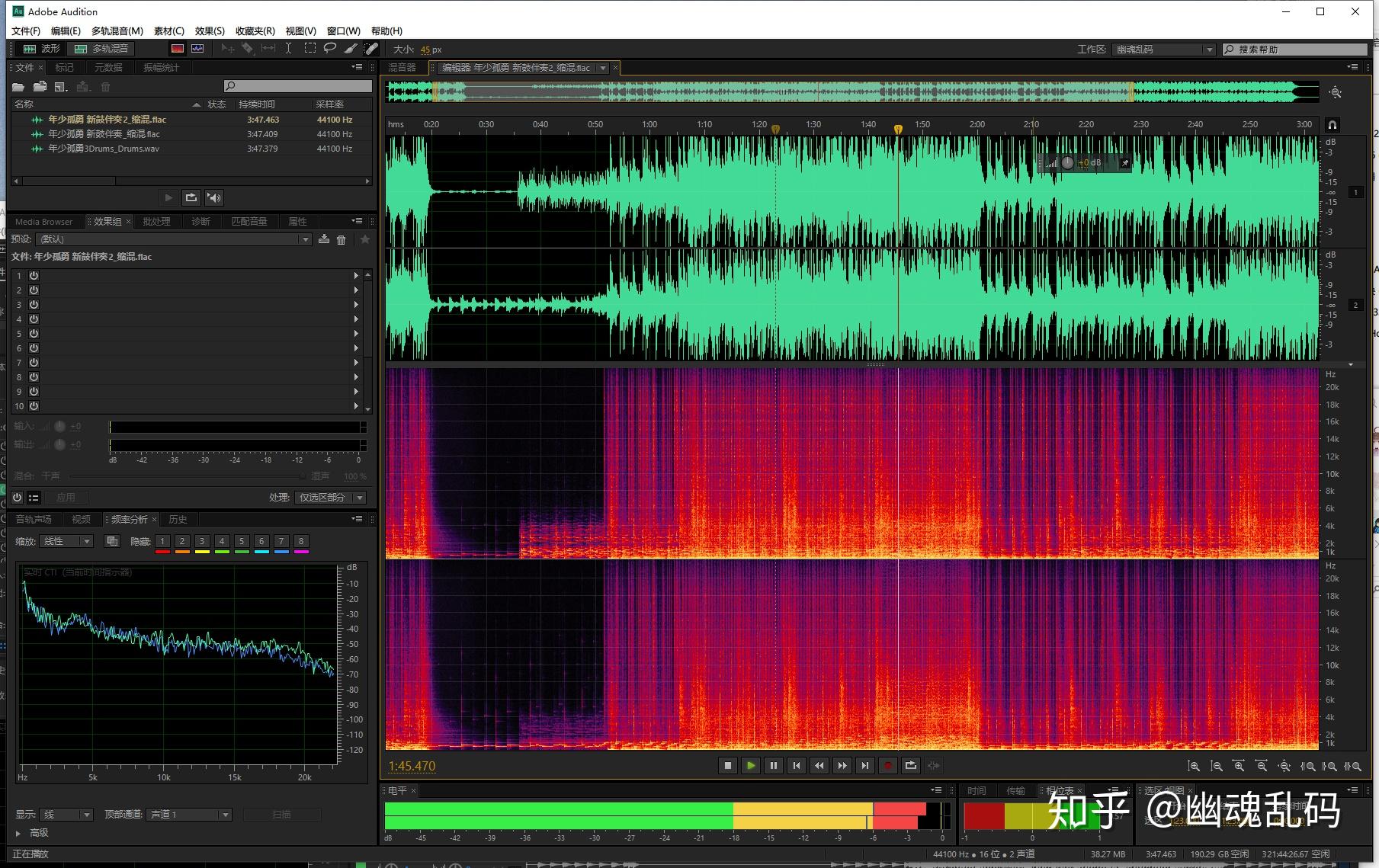The image size is (1379, 868).
Task: Select the Spot Healing Brush tool
Action: coord(371,49)
